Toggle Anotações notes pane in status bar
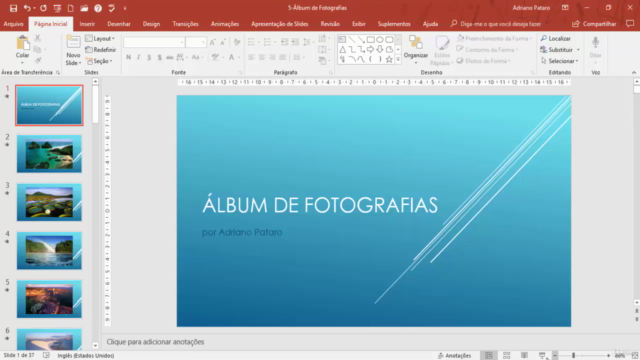 point(454,356)
